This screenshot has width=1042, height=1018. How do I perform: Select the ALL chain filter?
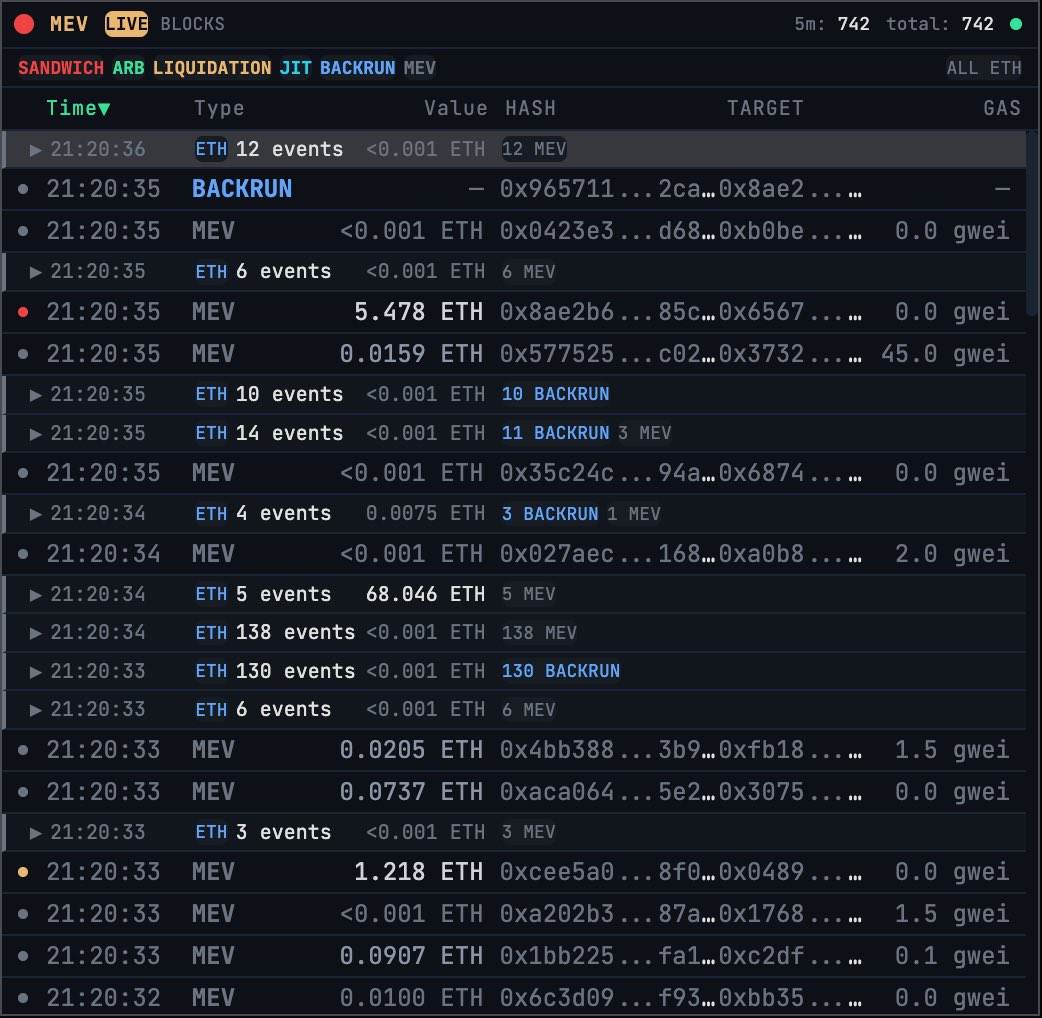point(962,68)
